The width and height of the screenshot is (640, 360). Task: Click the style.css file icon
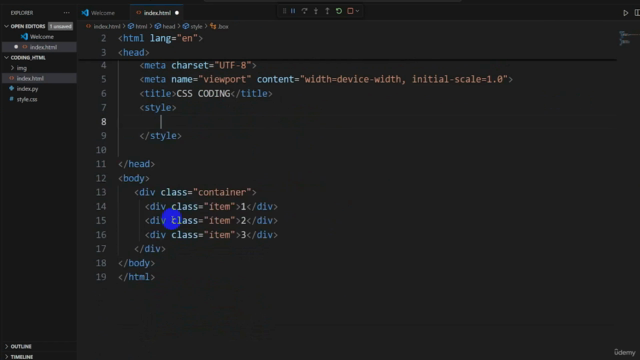pyautogui.click(x=11, y=99)
